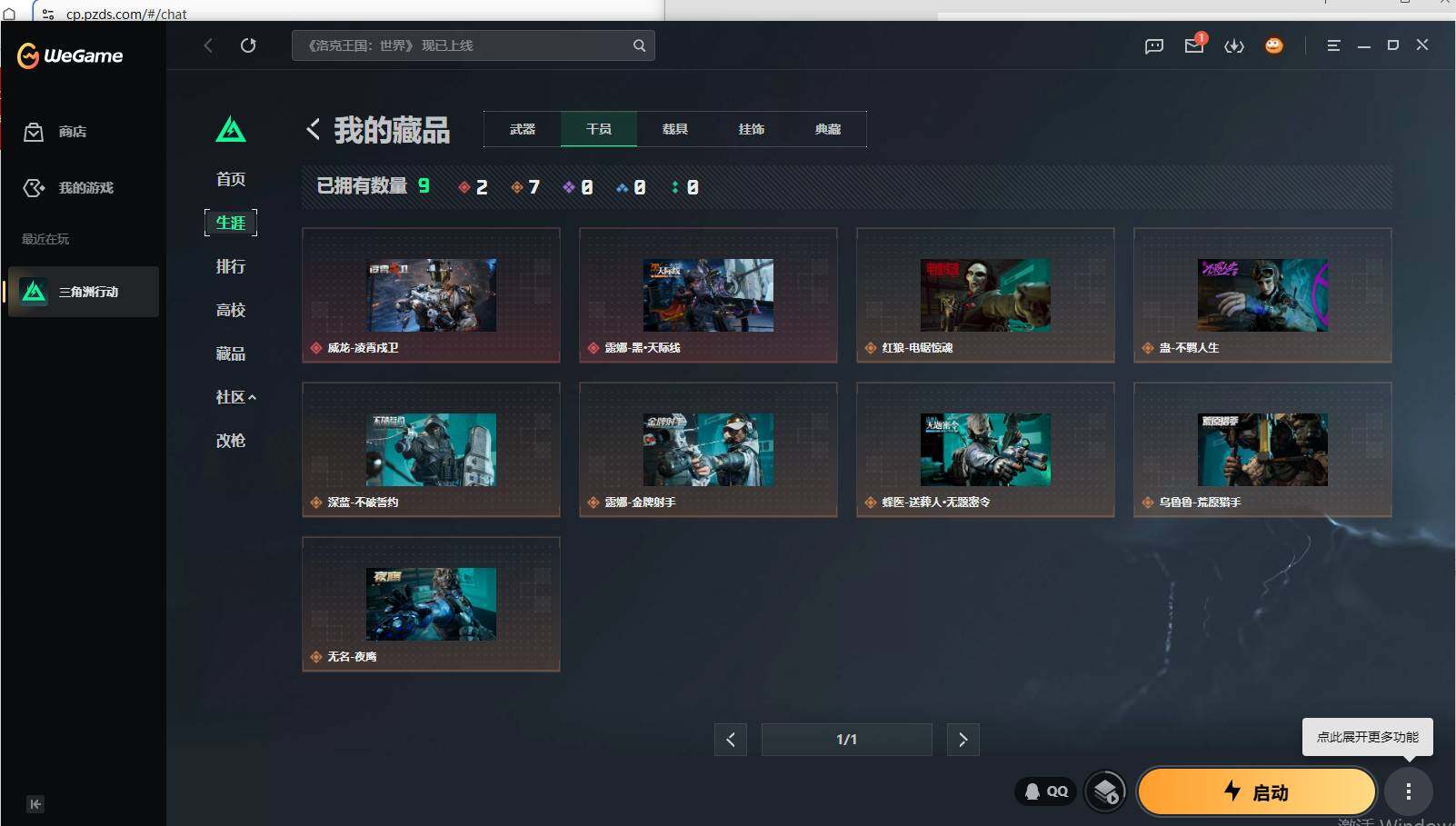
Task: Open the downloads manager icon
Action: coord(1234,45)
